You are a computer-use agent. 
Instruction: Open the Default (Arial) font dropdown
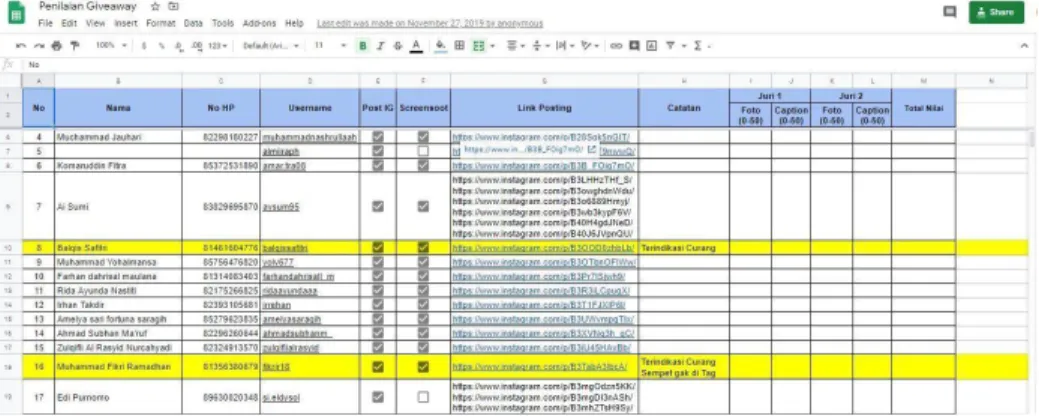(270, 46)
